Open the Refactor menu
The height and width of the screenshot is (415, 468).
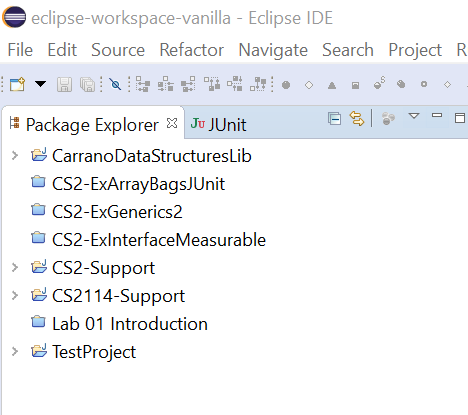point(192,50)
